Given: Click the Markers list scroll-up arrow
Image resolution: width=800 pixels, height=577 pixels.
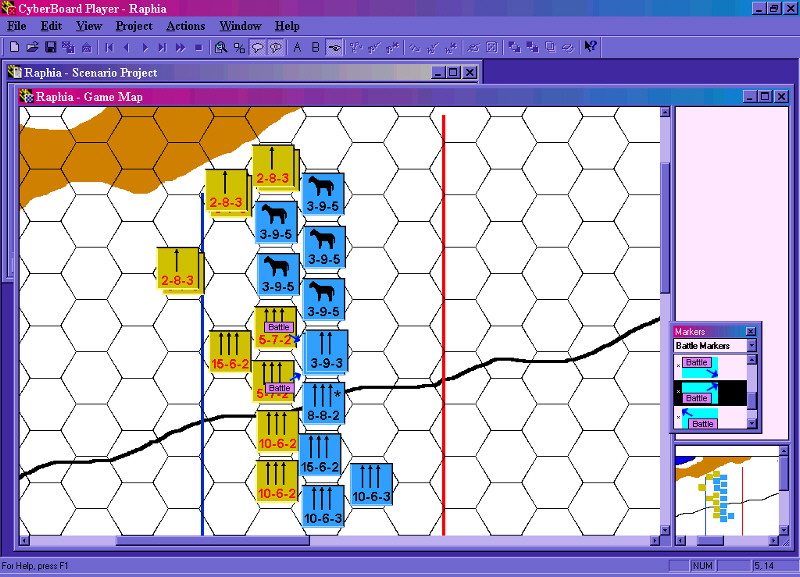Looking at the screenshot, I should [752, 360].
